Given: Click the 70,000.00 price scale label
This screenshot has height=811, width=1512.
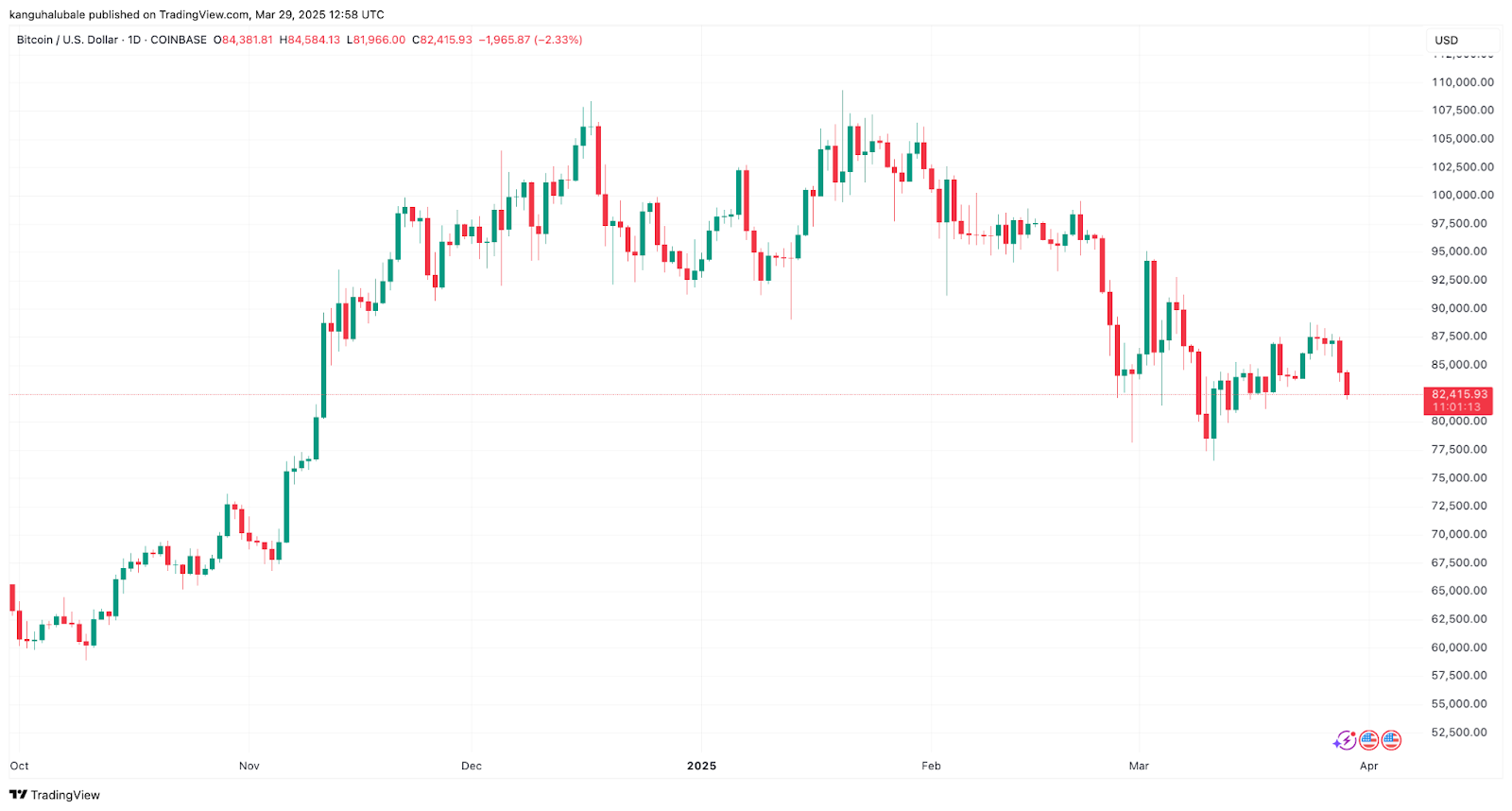Looking at the screenshot, I should pos(1462,534).
